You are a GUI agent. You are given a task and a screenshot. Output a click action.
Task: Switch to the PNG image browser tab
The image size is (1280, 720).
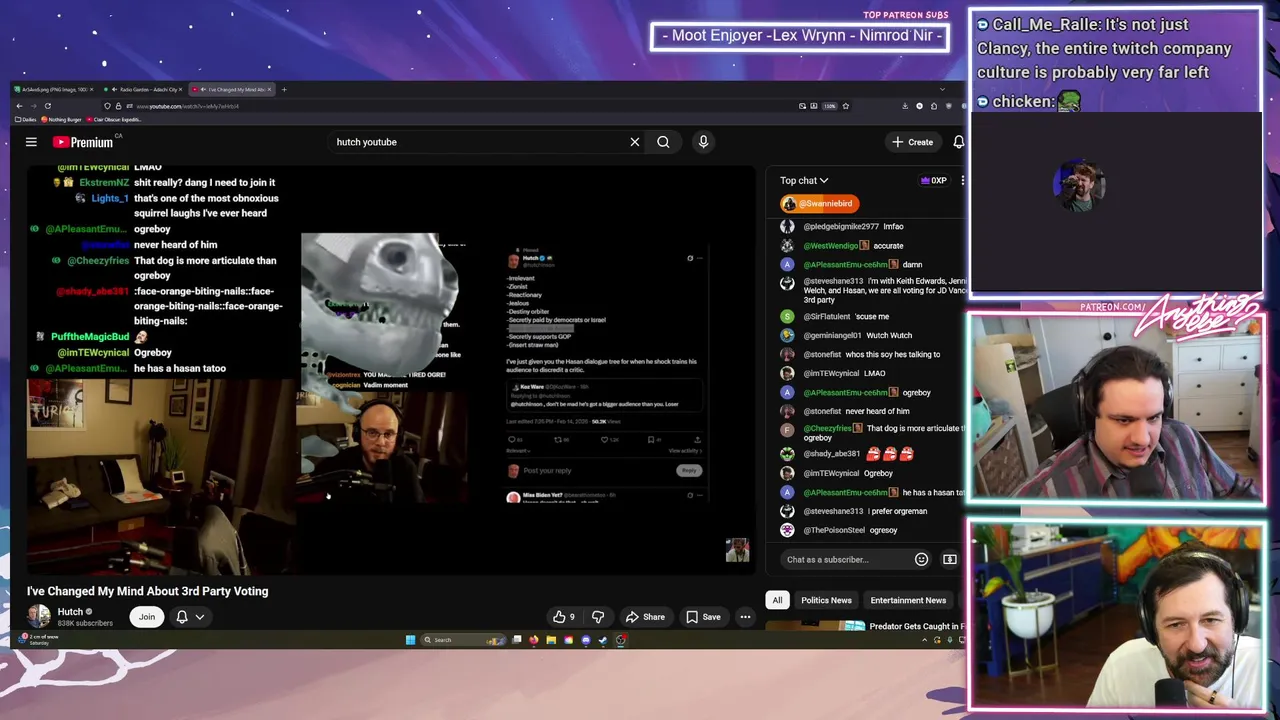tap(53, 90)
